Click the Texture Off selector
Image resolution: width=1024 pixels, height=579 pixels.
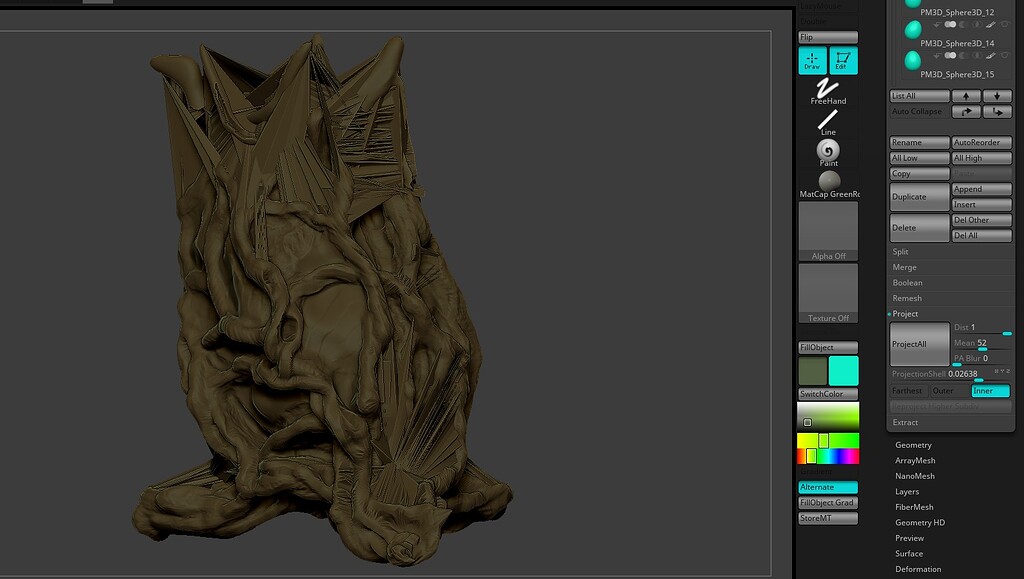[x=827, y=292]
